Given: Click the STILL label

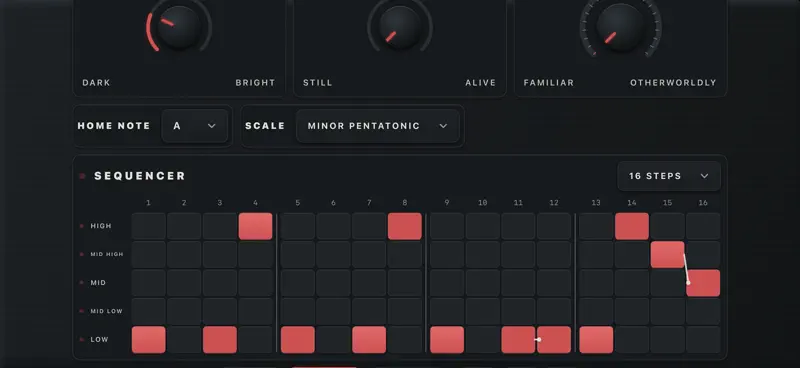Looking at the screenshot, I should 317,83.
